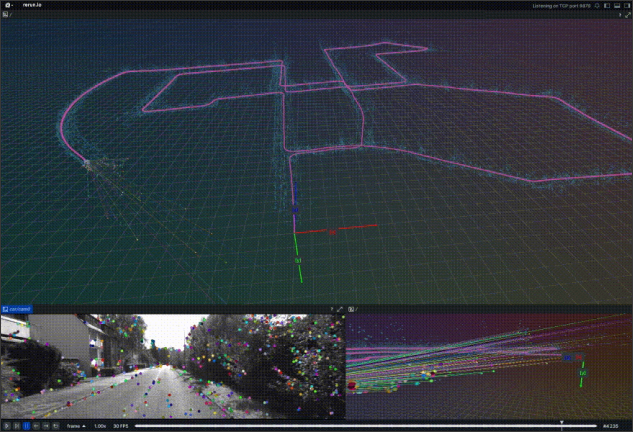
Task: Click the 1.00x playback speed field
Action: pyautogui.click(x=100, y=426)
